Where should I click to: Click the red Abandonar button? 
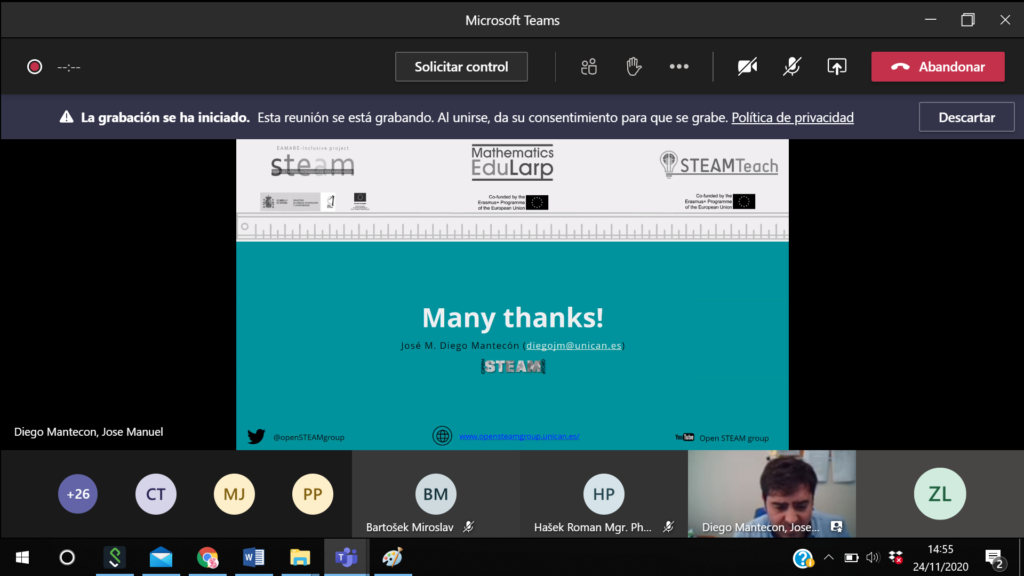tap(938, 67)
